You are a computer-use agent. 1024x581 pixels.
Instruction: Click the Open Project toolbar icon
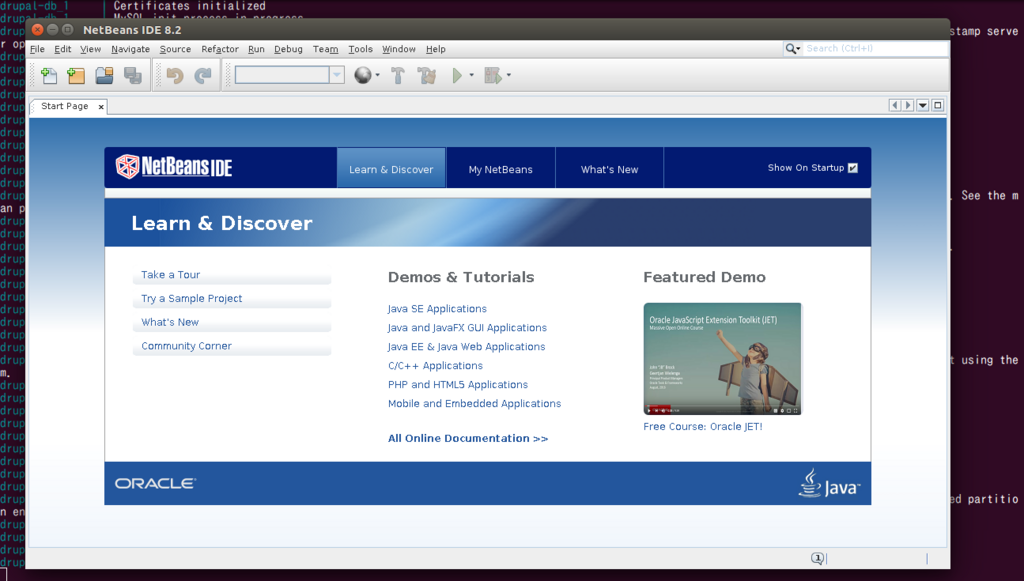(x=104, y=76)
